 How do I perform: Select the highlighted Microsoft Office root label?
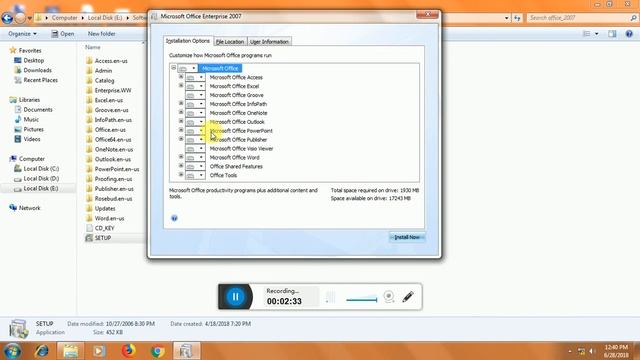click(x=220, y=68)
